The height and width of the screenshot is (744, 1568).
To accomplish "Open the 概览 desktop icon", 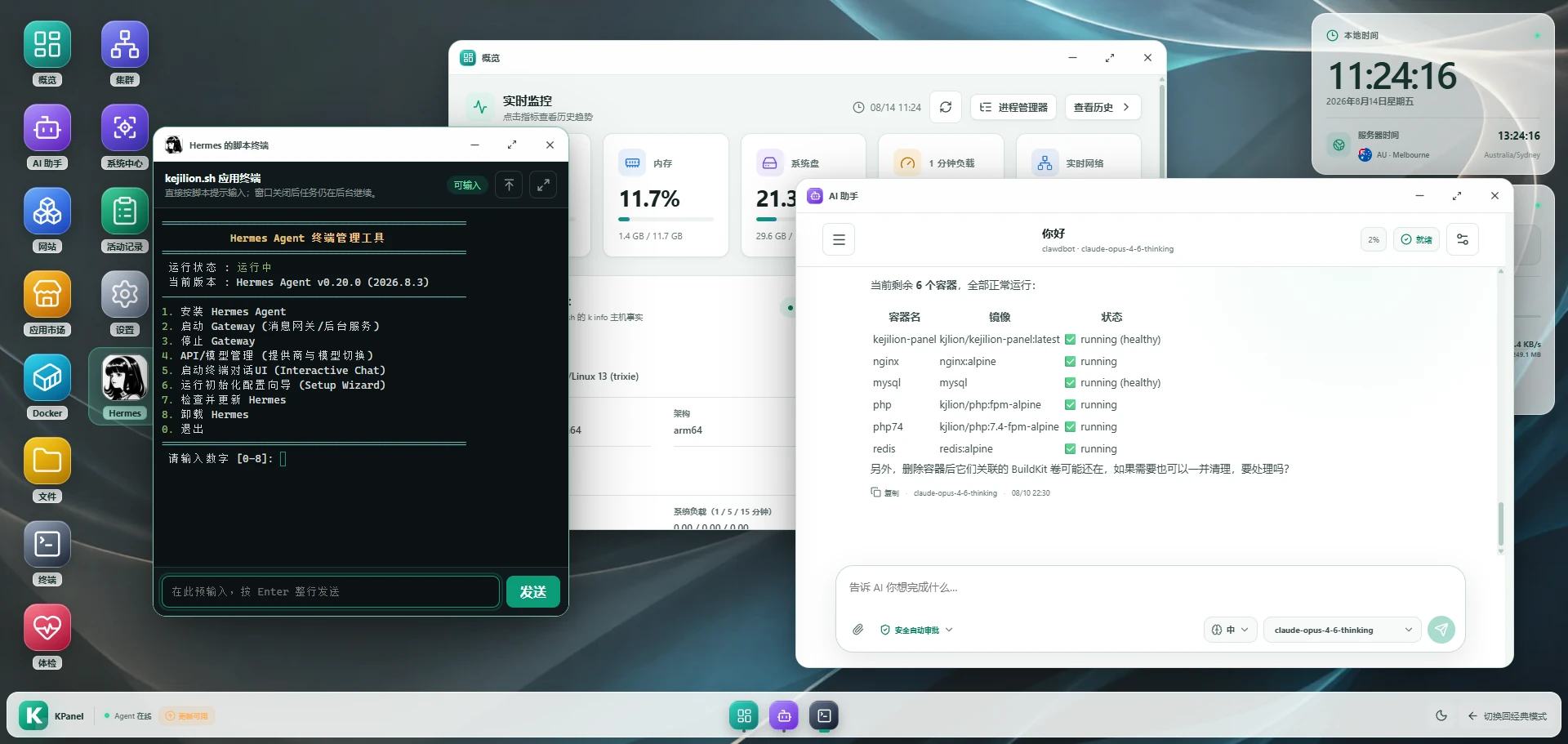I will [47, 53].
